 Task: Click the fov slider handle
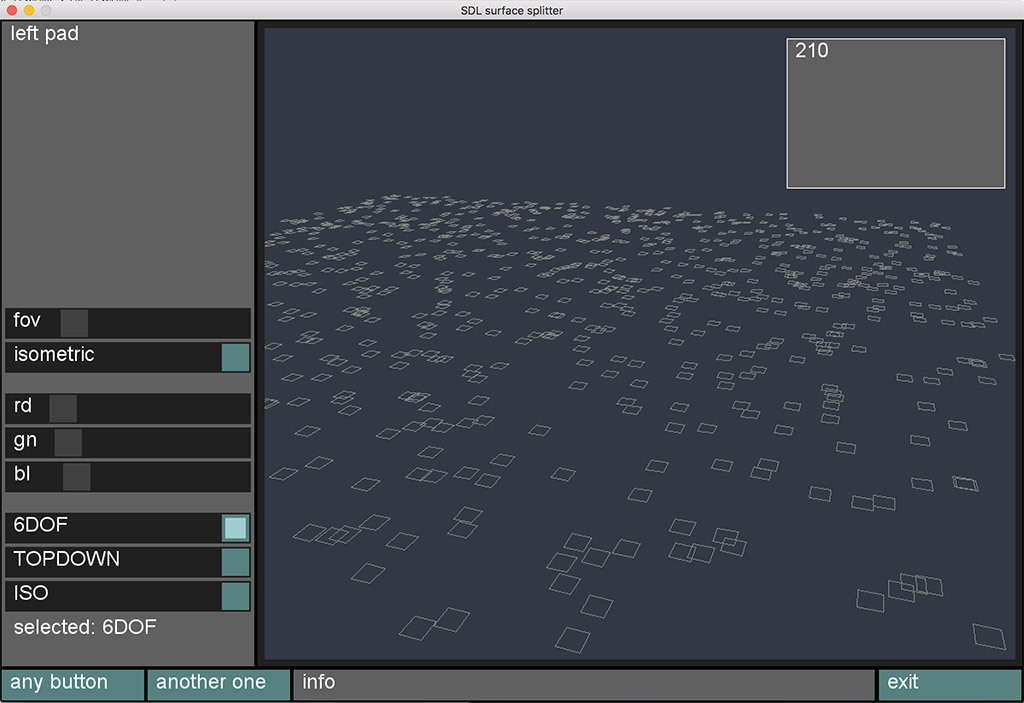click(74, 323)
